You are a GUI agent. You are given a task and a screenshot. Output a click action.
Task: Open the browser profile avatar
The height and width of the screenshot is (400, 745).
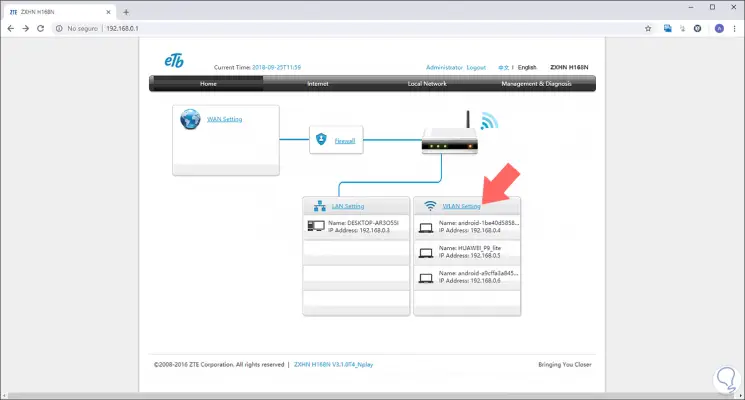719,29
